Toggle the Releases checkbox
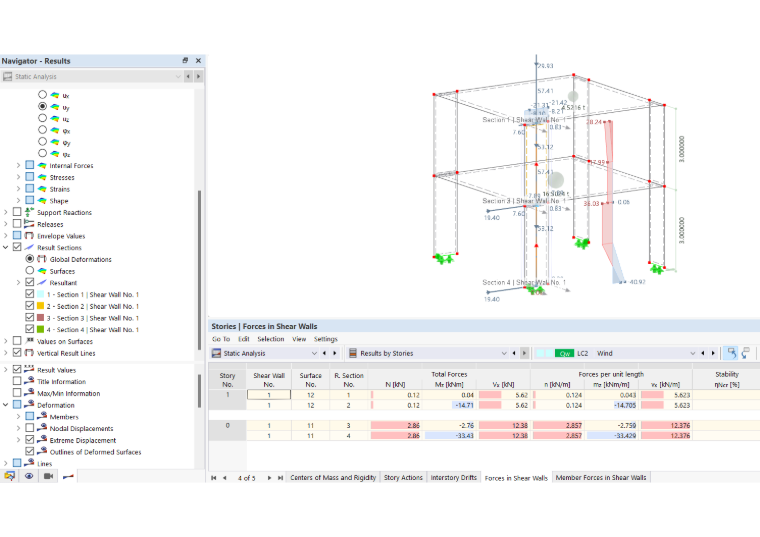 coord(17,223)
